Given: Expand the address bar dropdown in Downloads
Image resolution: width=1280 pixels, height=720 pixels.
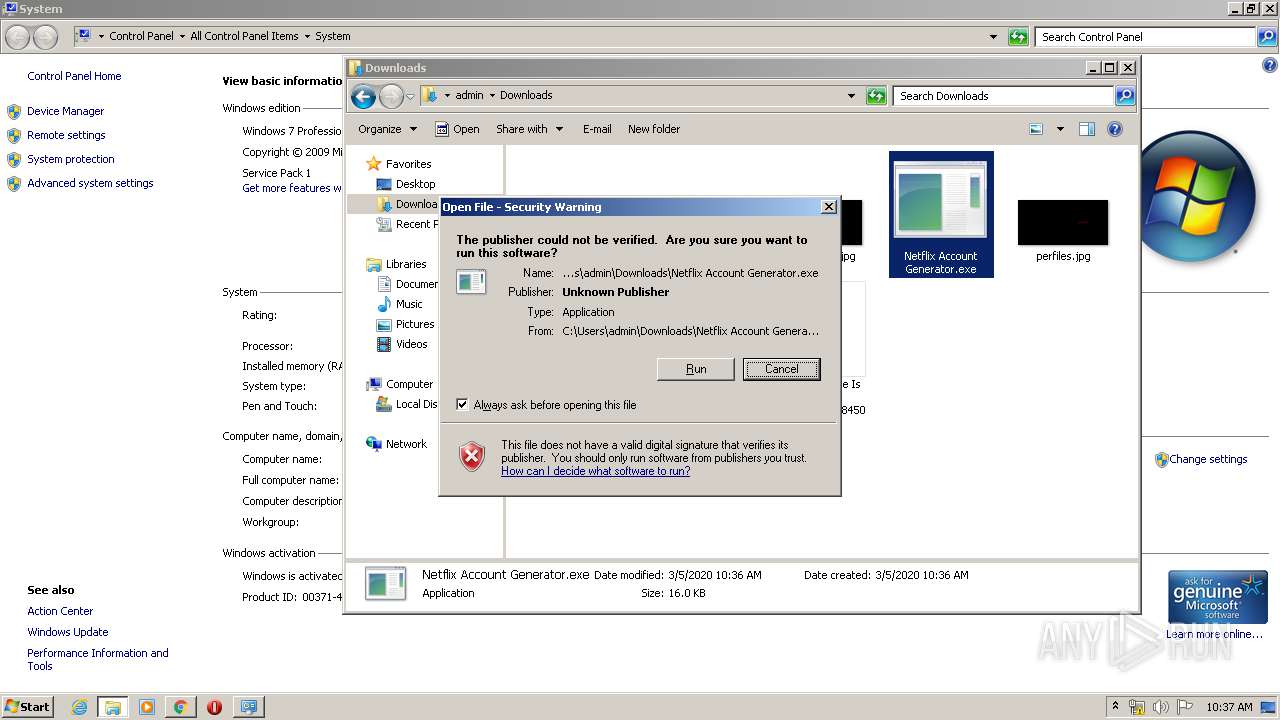Looking at the screenshot, I should coord(851,96).
